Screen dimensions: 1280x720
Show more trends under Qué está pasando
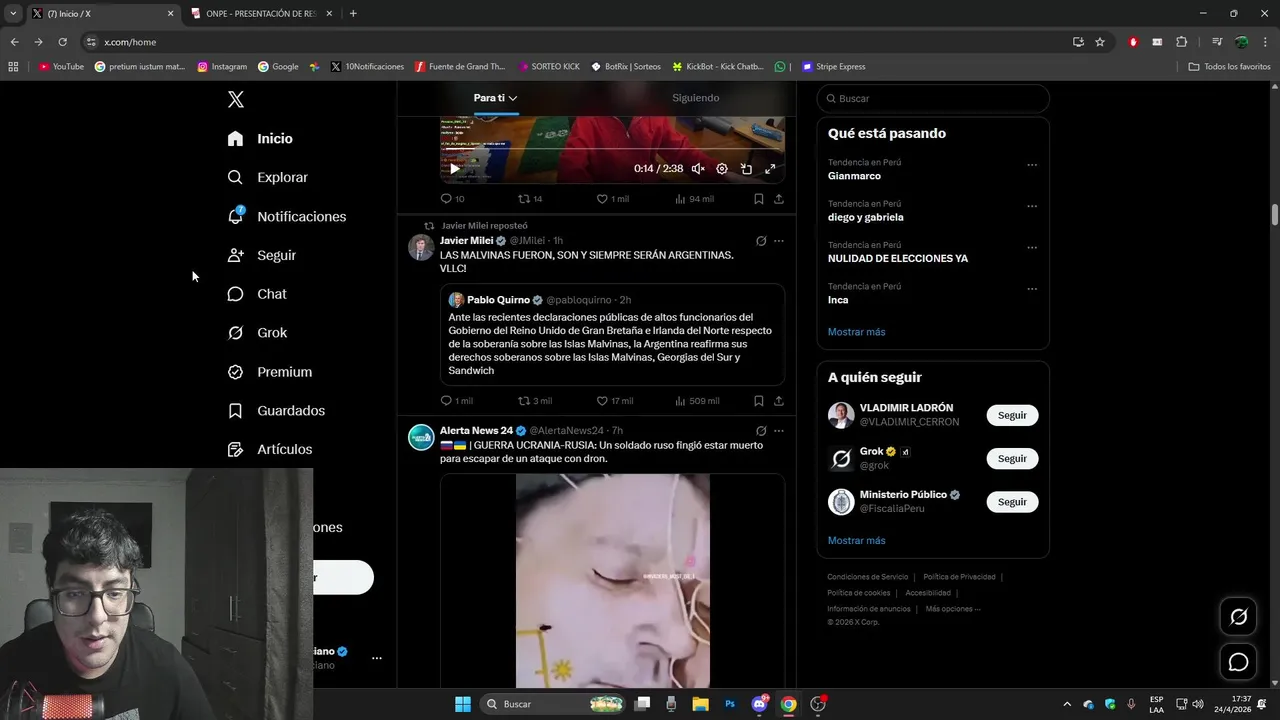pyautogui.click(x=856, y=332)
